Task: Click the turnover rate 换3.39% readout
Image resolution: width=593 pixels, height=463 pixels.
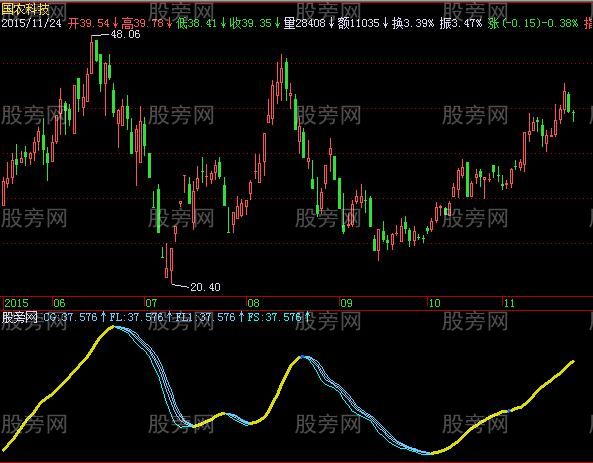Action: [413, 23]
